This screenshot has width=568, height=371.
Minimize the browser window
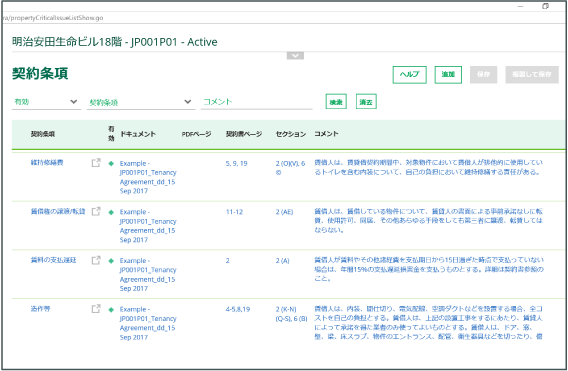(521, 6)
